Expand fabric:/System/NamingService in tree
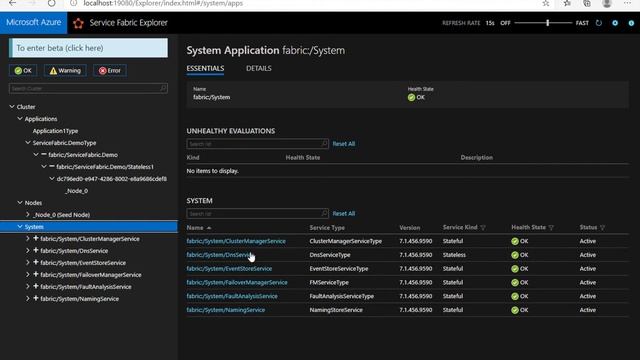640x360 pixels. [x=28, y=299]
